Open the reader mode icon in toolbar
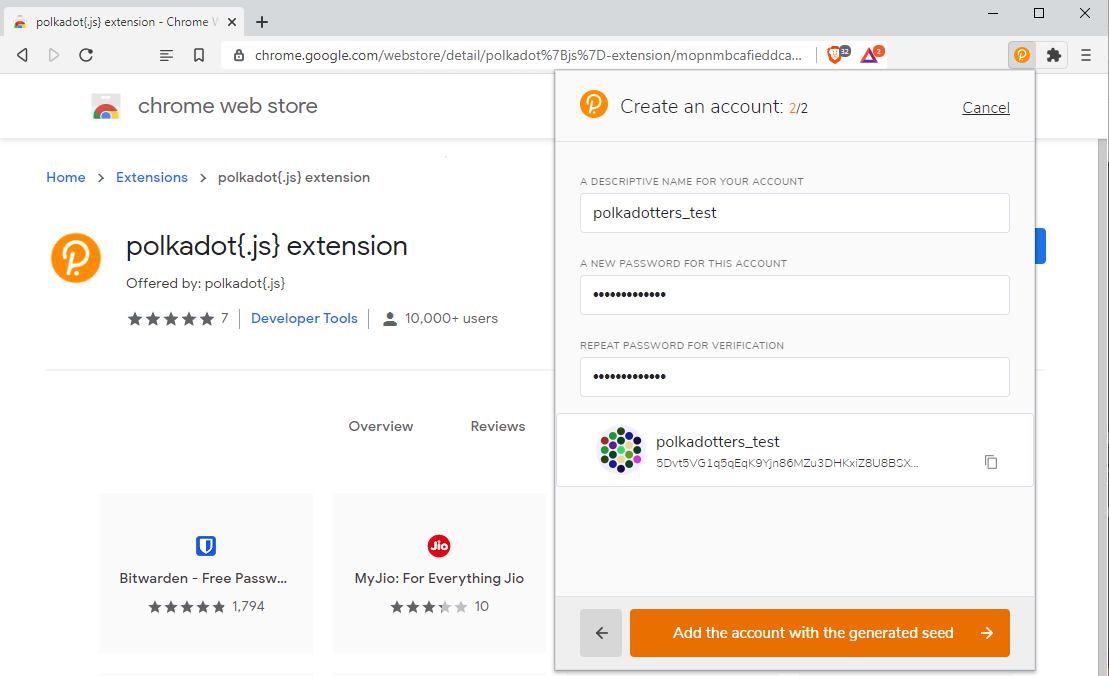Screen dimensions: 1109x676 [x=166, y=55]
